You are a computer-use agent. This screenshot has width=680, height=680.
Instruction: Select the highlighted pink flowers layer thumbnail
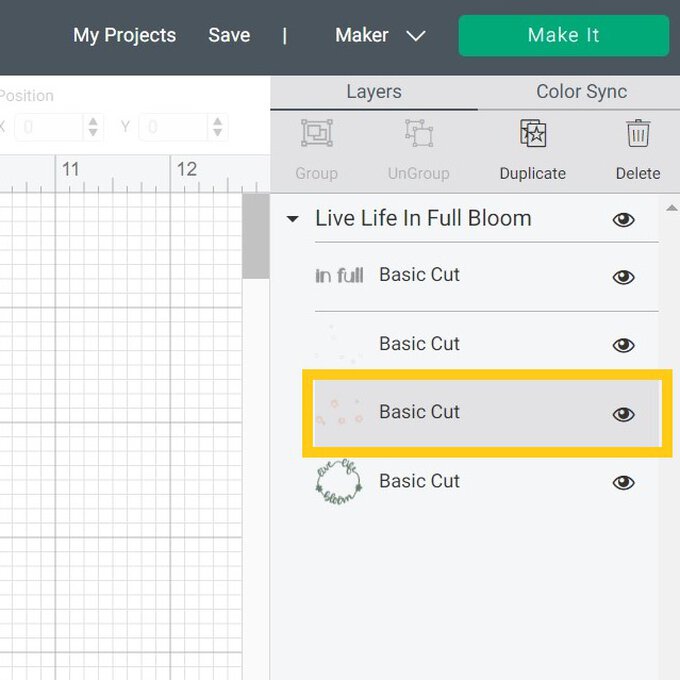click(x=339, y=413)
